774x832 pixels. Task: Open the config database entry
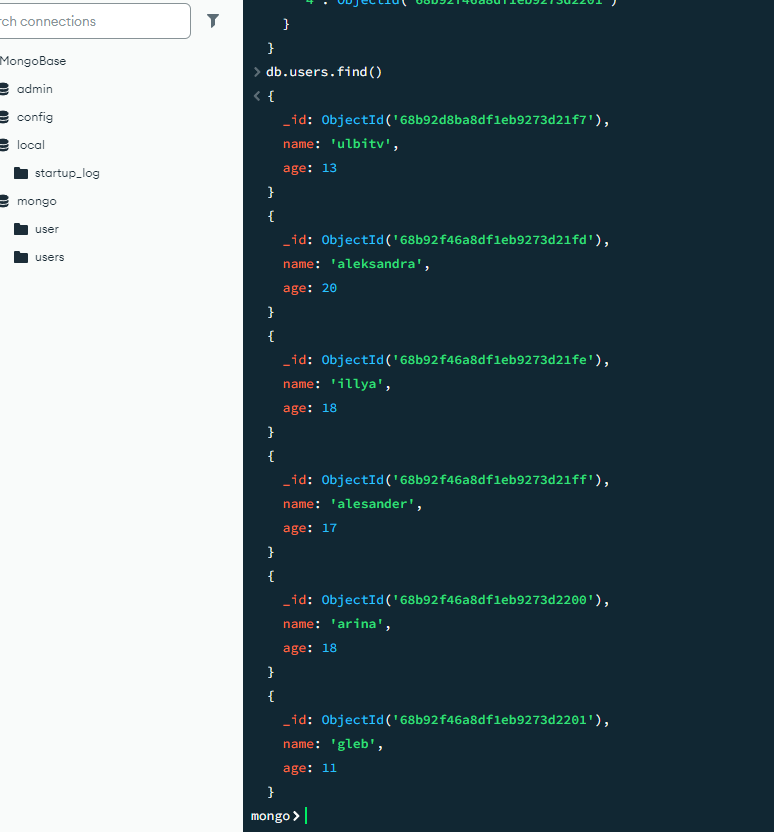click(x=35, y=117)
